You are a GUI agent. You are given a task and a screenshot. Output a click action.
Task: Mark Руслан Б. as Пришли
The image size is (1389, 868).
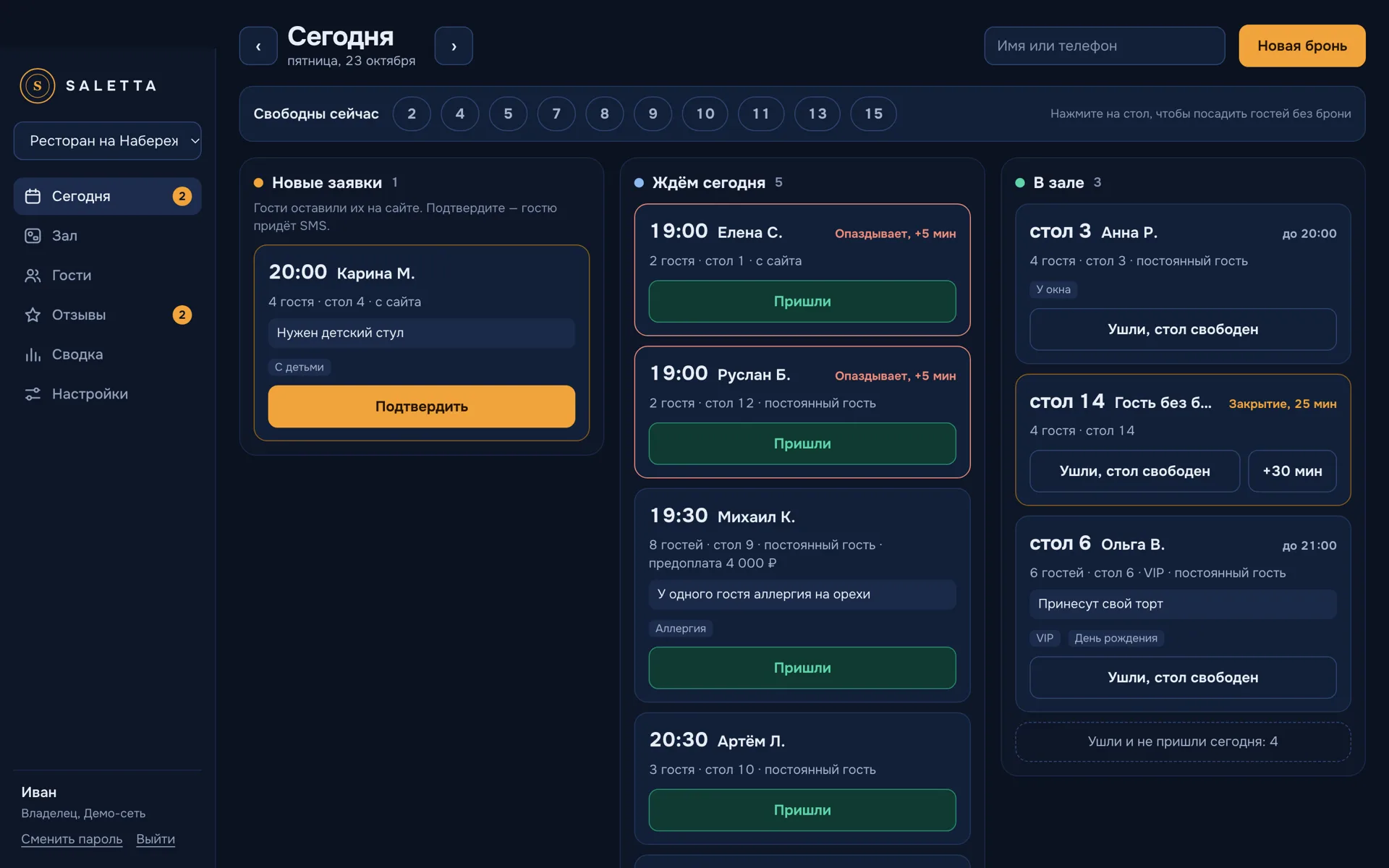coord(802,443)
